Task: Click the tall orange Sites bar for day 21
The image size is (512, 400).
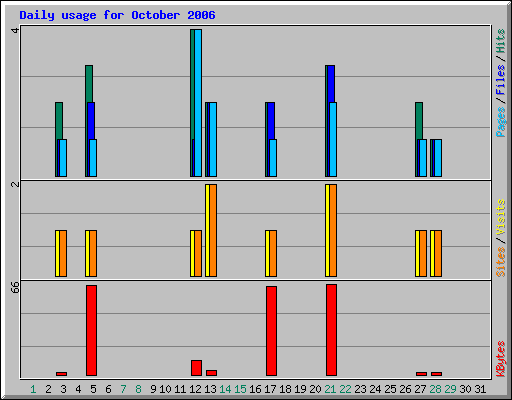Action: [333, 230]
